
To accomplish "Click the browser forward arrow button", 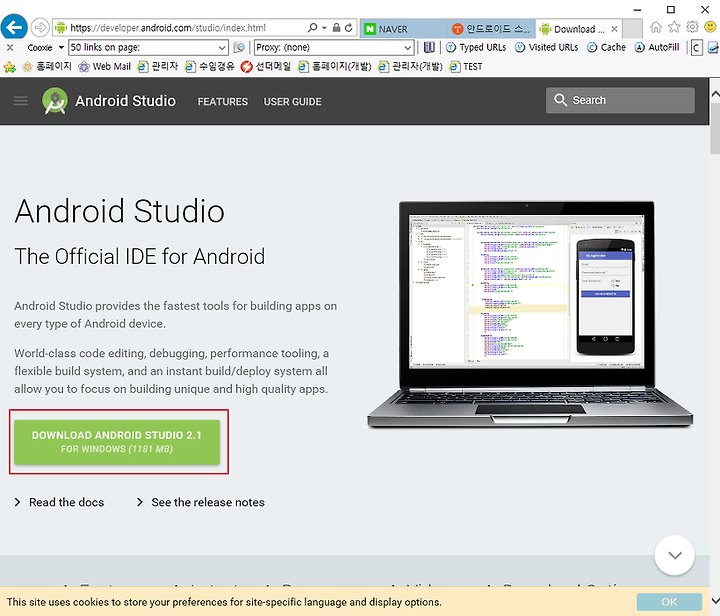I will [40, 28].
